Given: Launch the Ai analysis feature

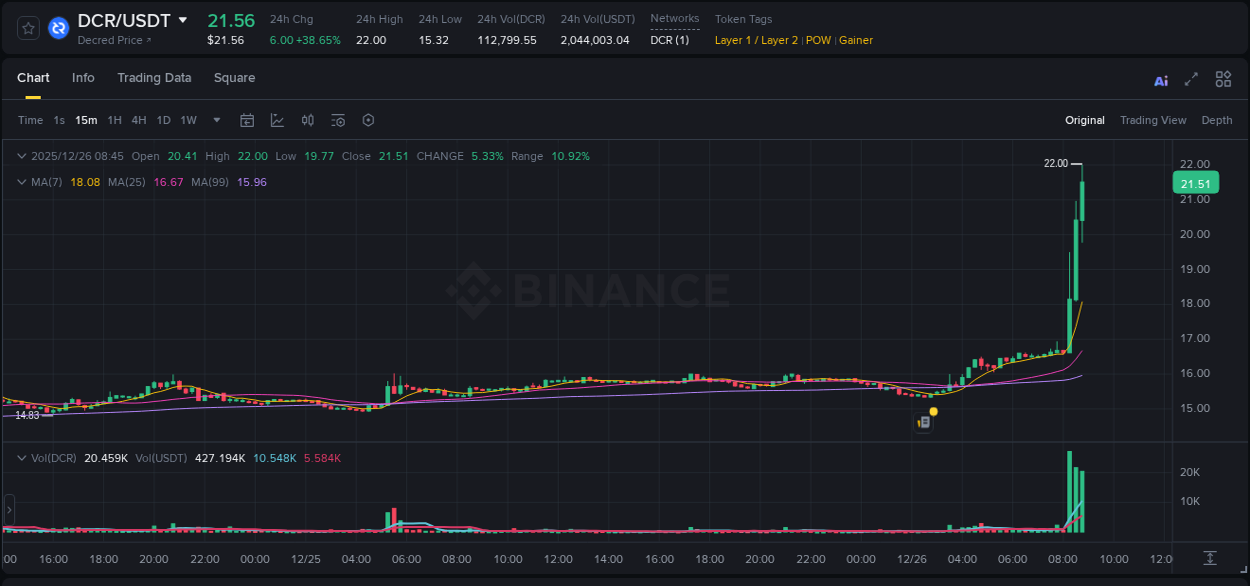Looking at the screenshot, I should (1160, 79).
